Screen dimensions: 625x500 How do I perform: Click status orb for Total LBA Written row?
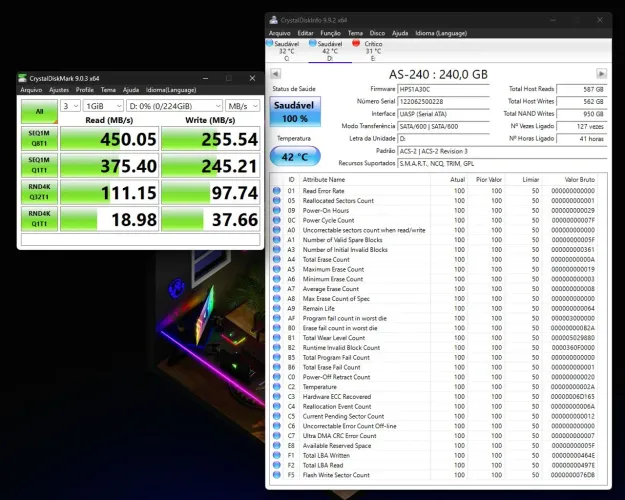(277, 455)
